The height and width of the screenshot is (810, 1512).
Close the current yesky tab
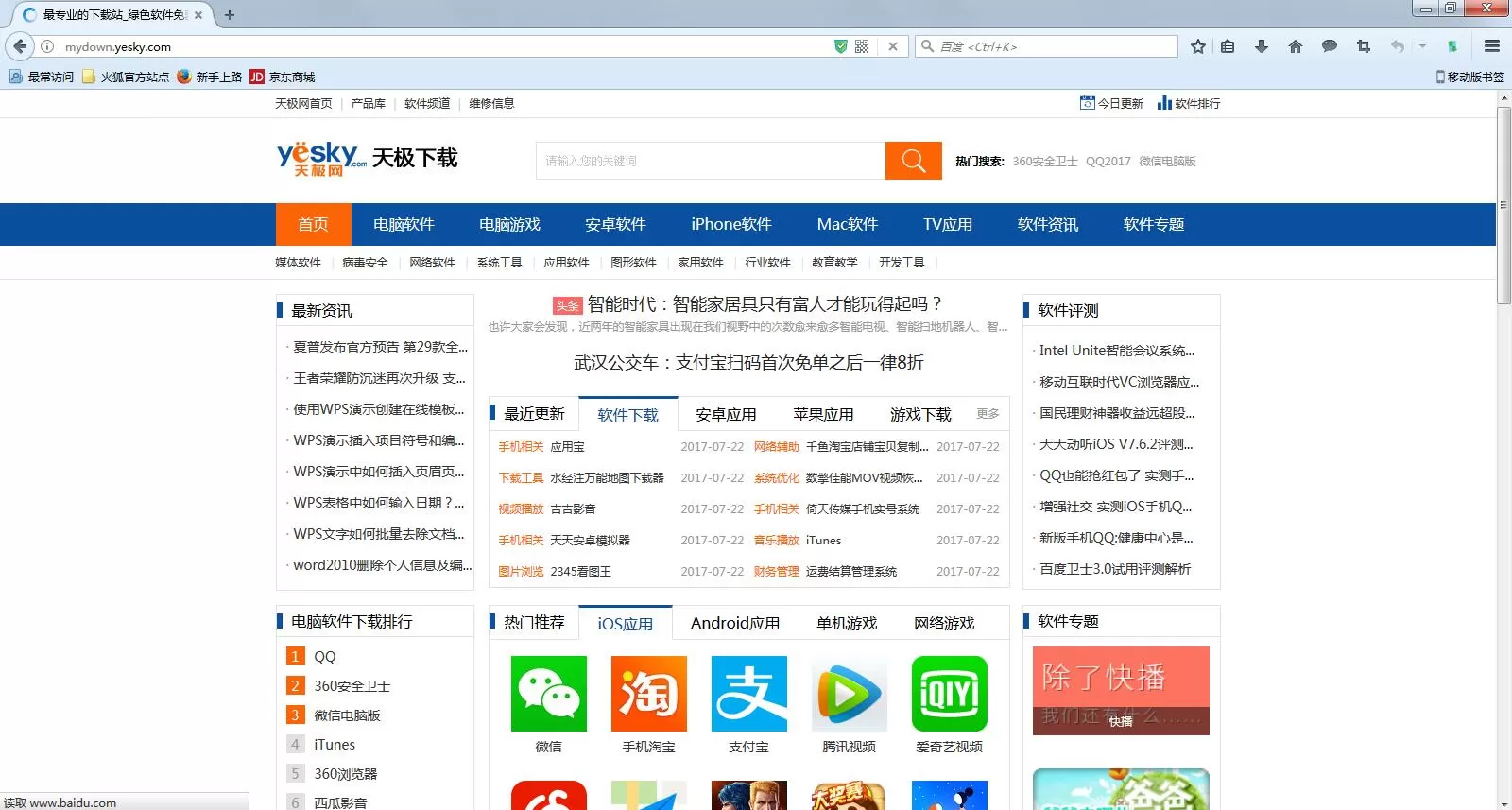pyautogui.click(x=198, y=15)
